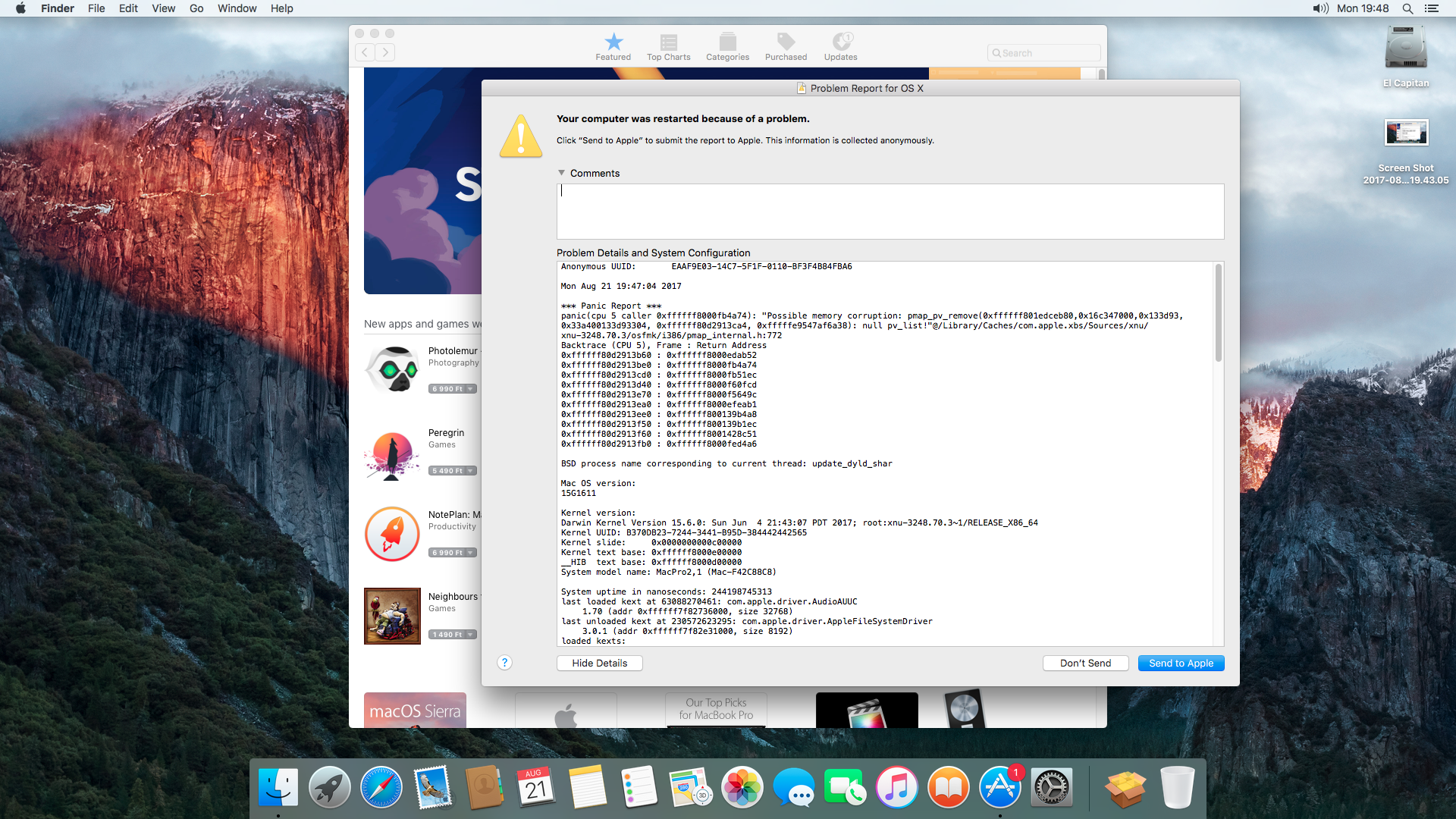Open Peregrin 5 490 Ft price dropdown
This screenshot has width=1456, height=819.
471,471
